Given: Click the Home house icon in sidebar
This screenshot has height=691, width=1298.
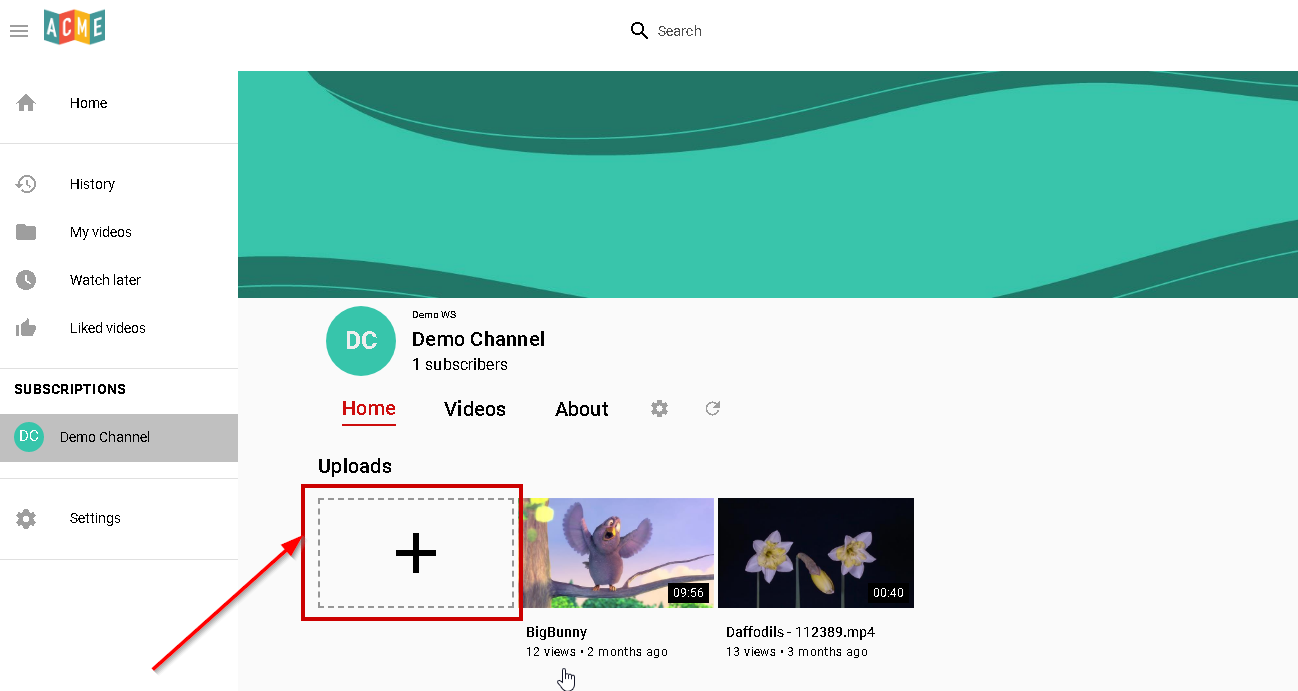Looking at the screenshot, I should [26, 103].
